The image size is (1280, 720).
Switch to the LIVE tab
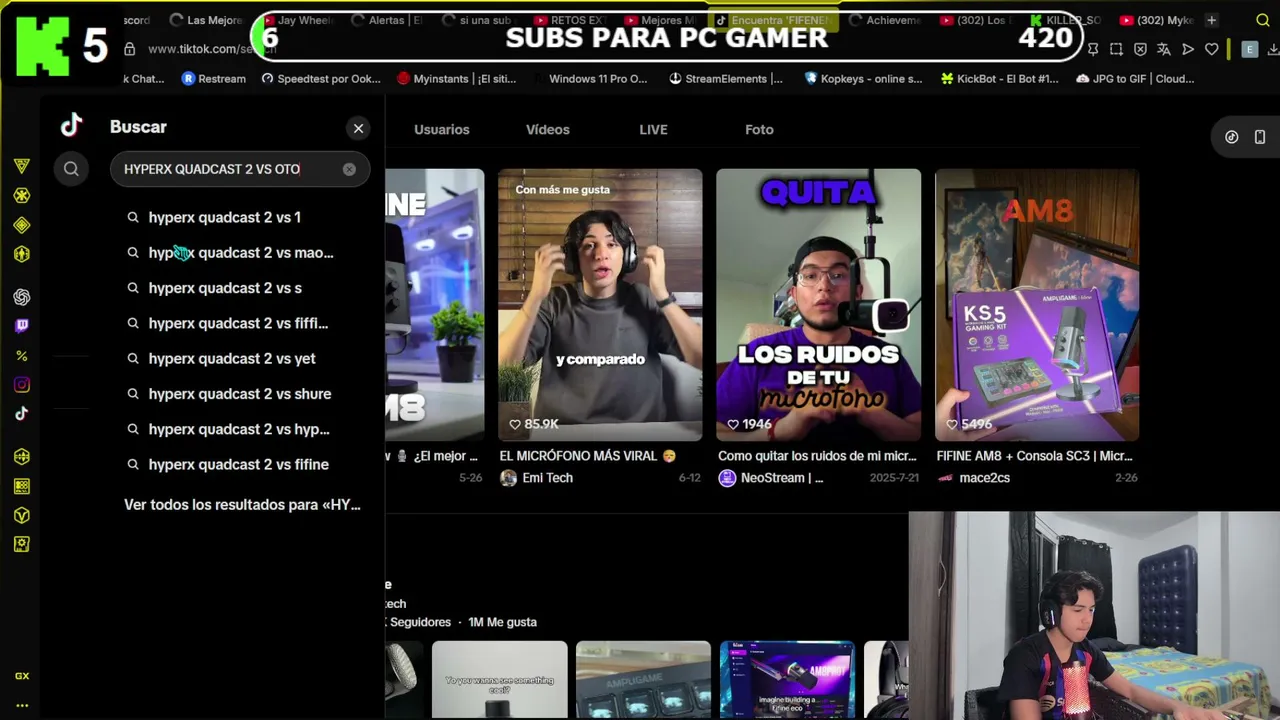(x=653, y=129)
